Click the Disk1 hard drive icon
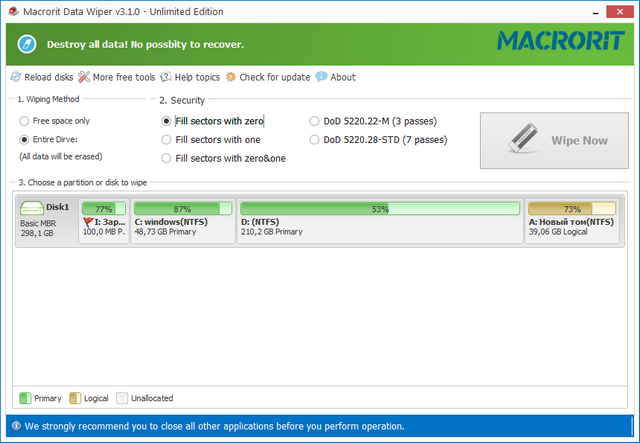 pos(32,208)
